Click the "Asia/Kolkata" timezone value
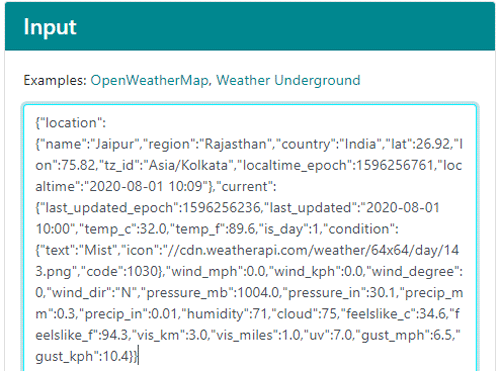Screen dimensions: 500x371 pyautogui.click(x=188, y=165)
